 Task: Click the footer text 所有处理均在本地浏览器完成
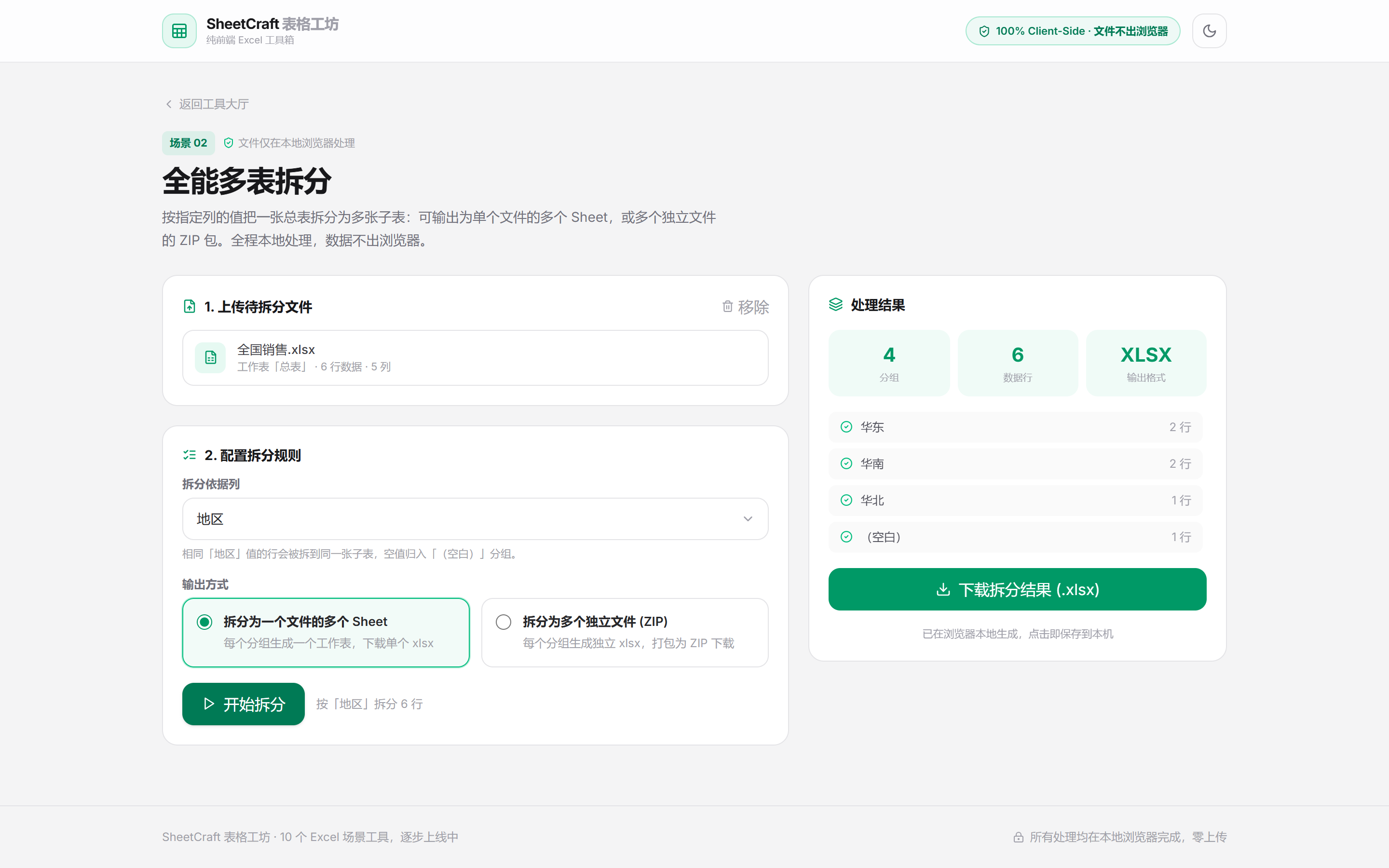[x=1128, y=837]
